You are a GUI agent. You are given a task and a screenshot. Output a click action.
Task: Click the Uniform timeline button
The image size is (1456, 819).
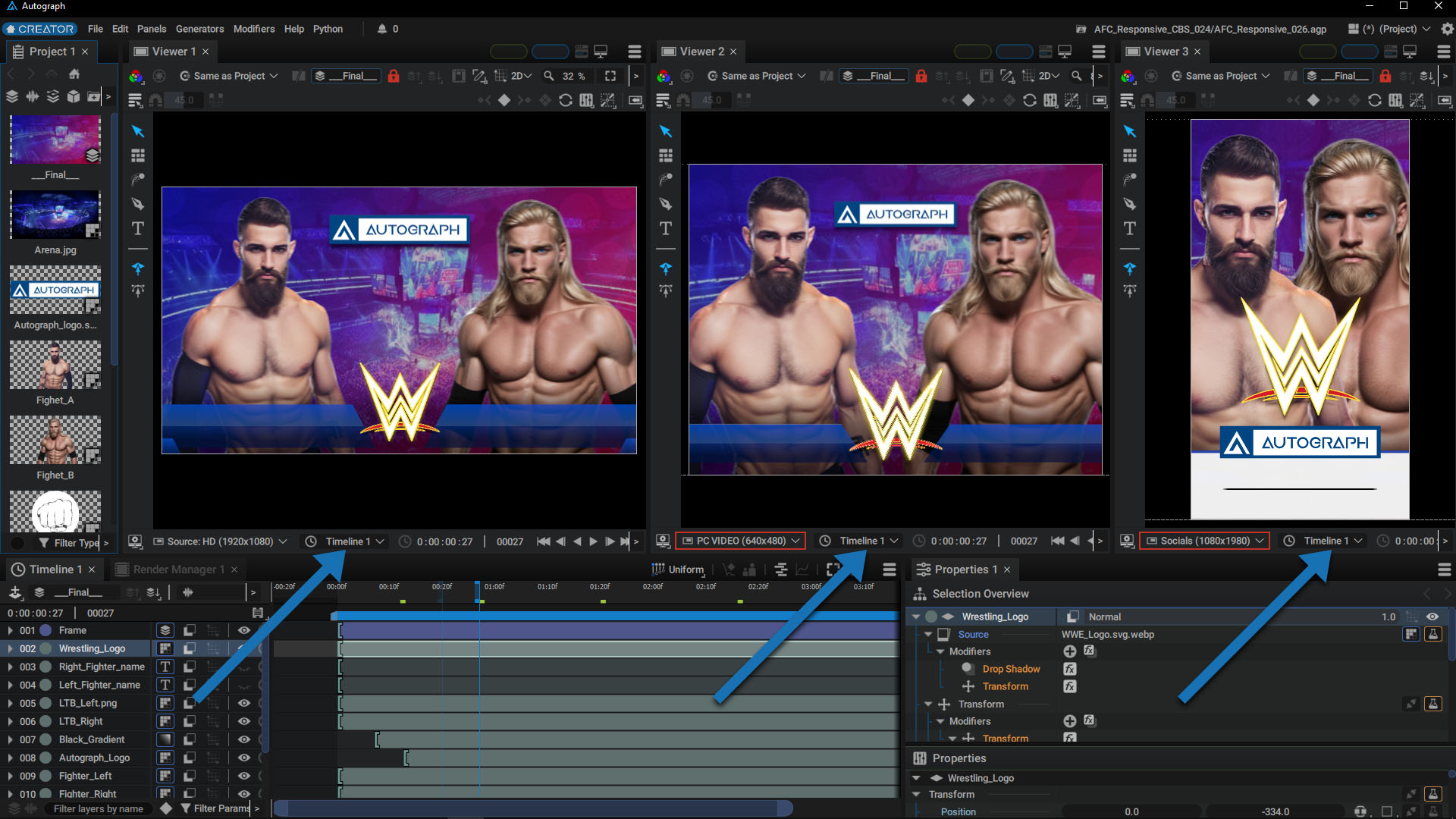click(677, 570)
